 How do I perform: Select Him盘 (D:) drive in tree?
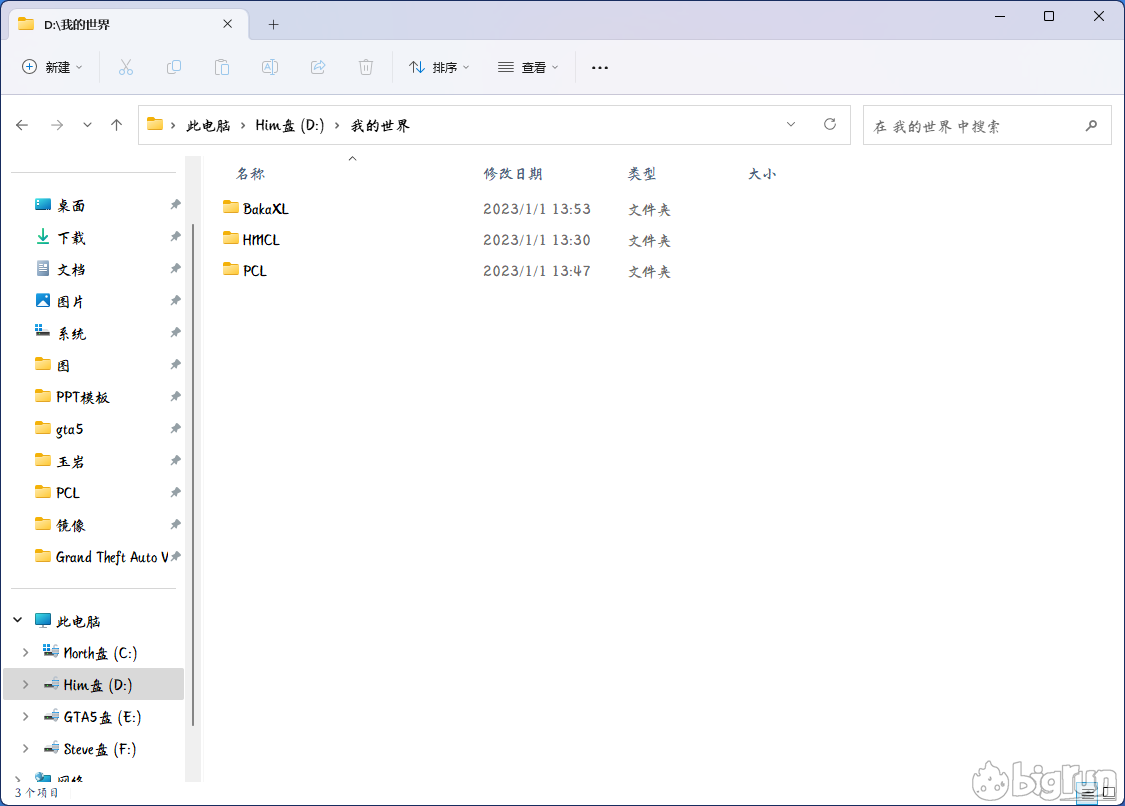point(97,685)
